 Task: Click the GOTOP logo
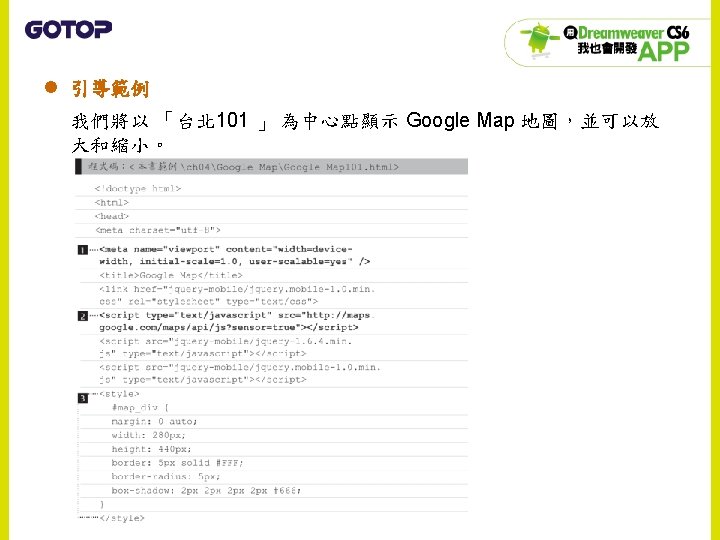[68, 29]
